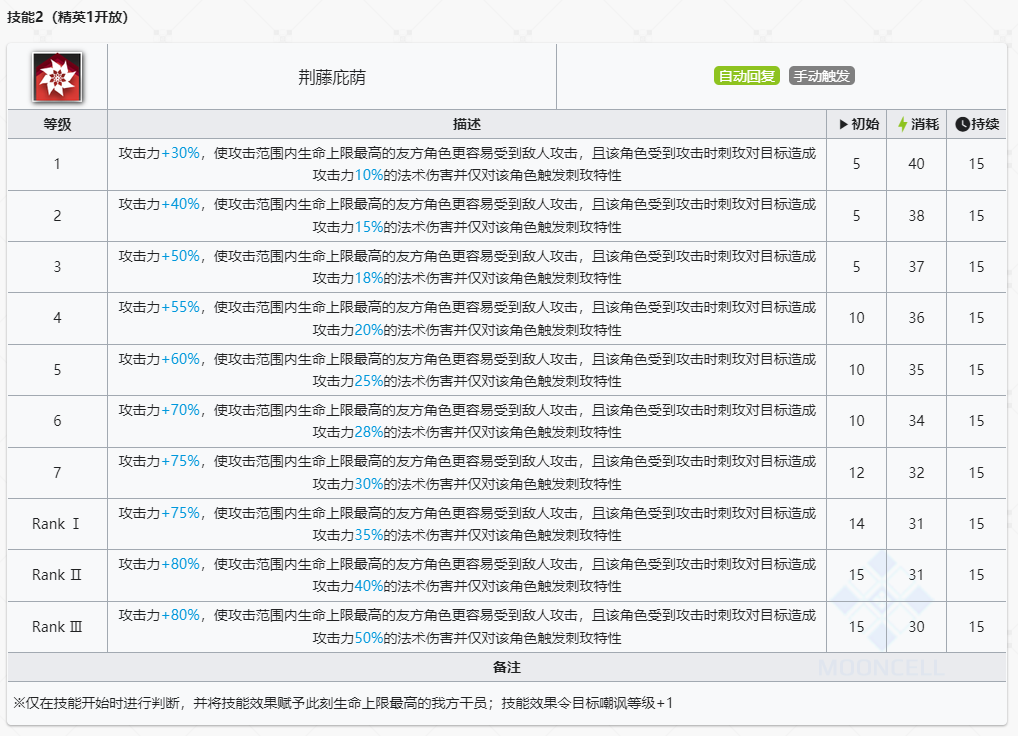1018x736 pixels.
Task: Click the triangle icon beside 初始
Action: click(843, 125)
